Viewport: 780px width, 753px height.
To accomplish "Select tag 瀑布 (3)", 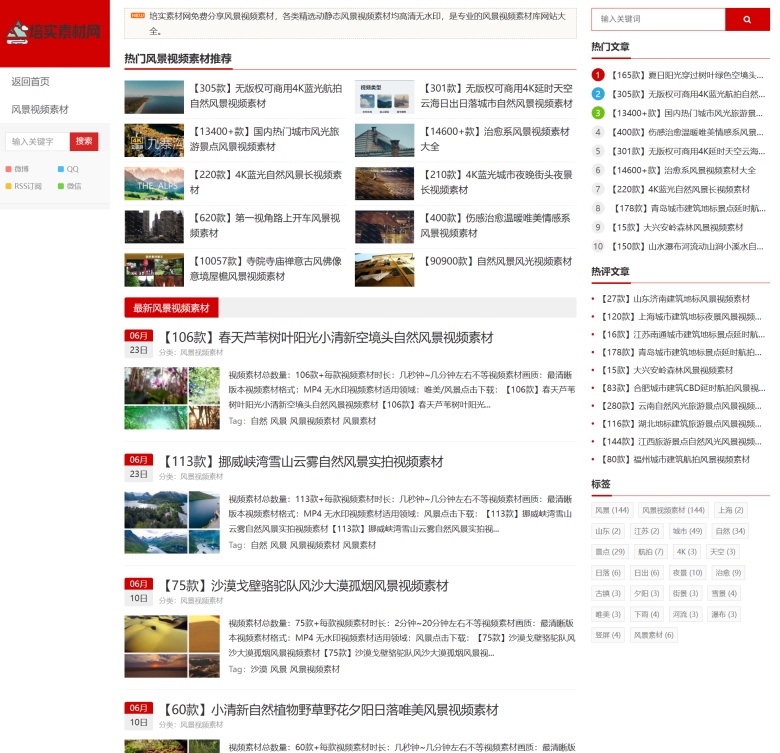I will point(724,614).
